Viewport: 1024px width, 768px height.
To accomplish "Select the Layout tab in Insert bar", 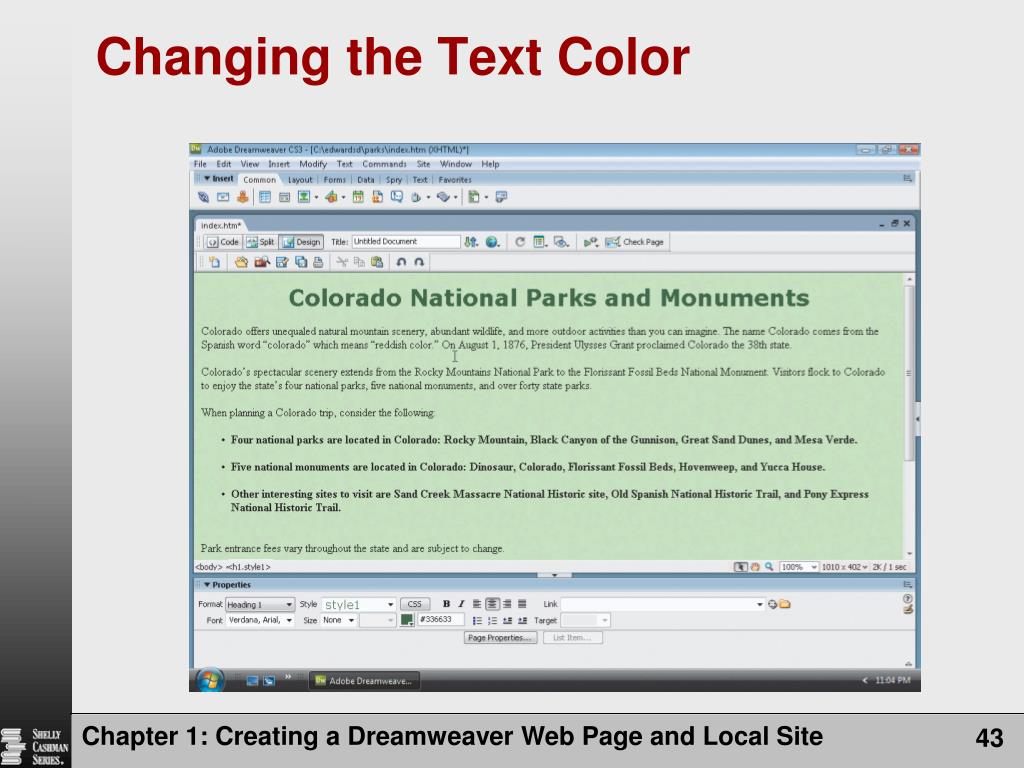I will [x=300, y=180].
